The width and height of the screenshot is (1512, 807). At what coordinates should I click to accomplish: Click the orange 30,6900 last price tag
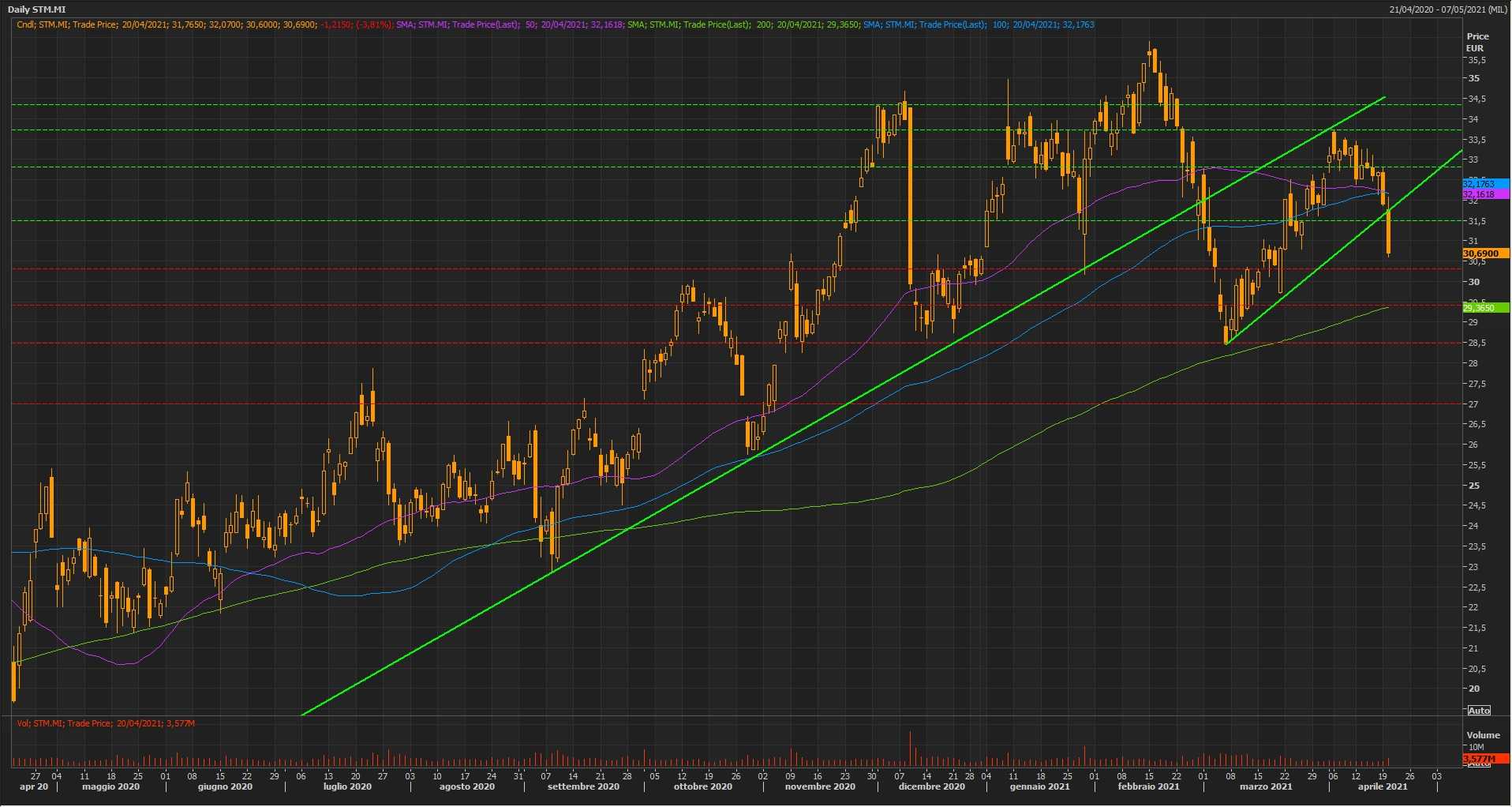(x=1484, y=253)
